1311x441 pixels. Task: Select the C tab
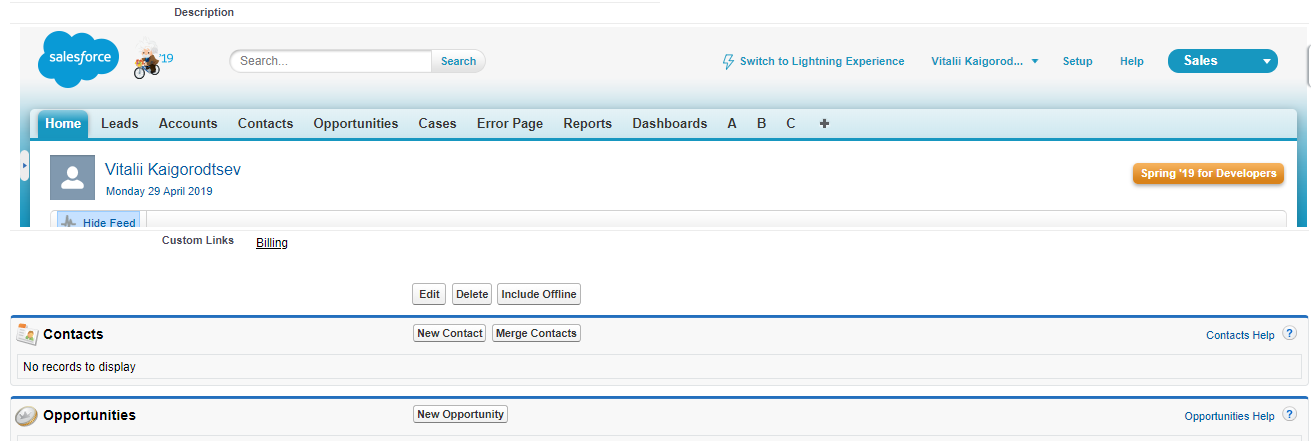[791, 124]
